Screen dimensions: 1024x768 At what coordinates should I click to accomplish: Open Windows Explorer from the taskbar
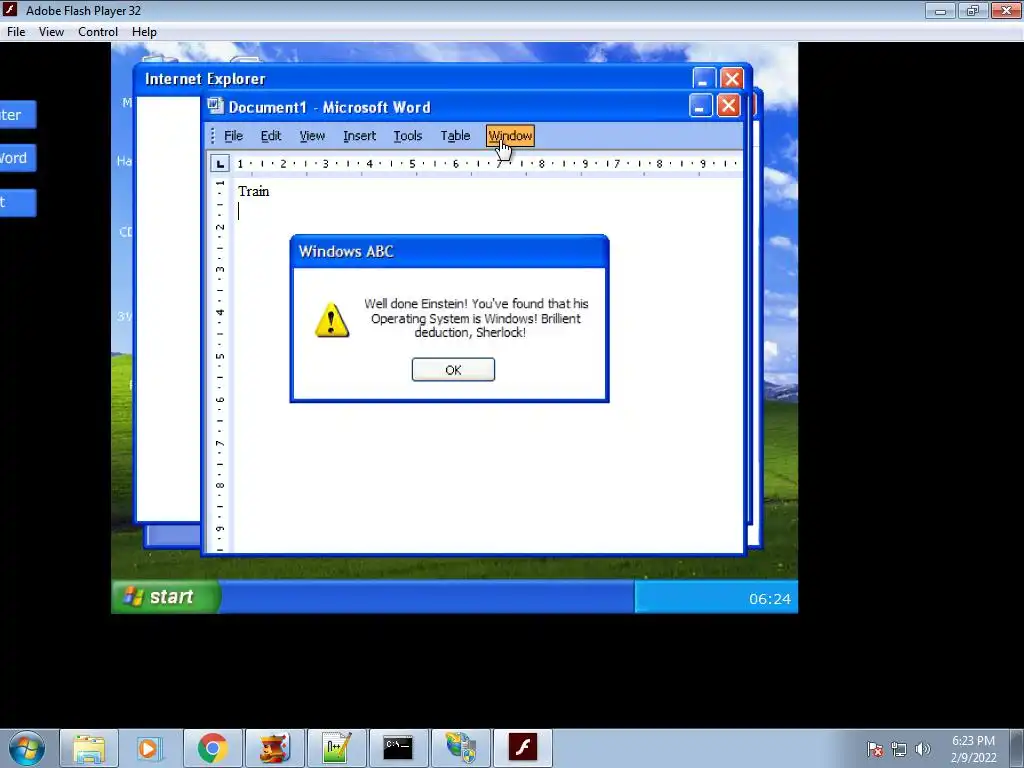(89, 748)
